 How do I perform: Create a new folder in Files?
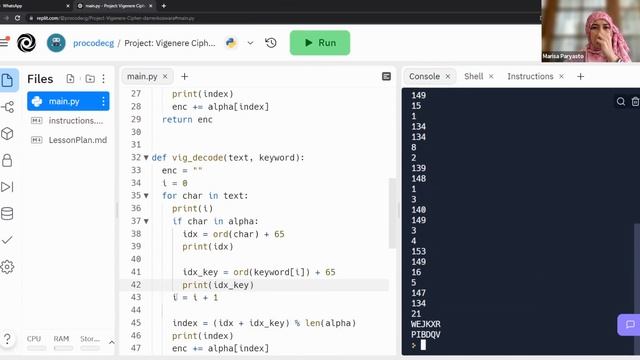[x=90, y=78]
